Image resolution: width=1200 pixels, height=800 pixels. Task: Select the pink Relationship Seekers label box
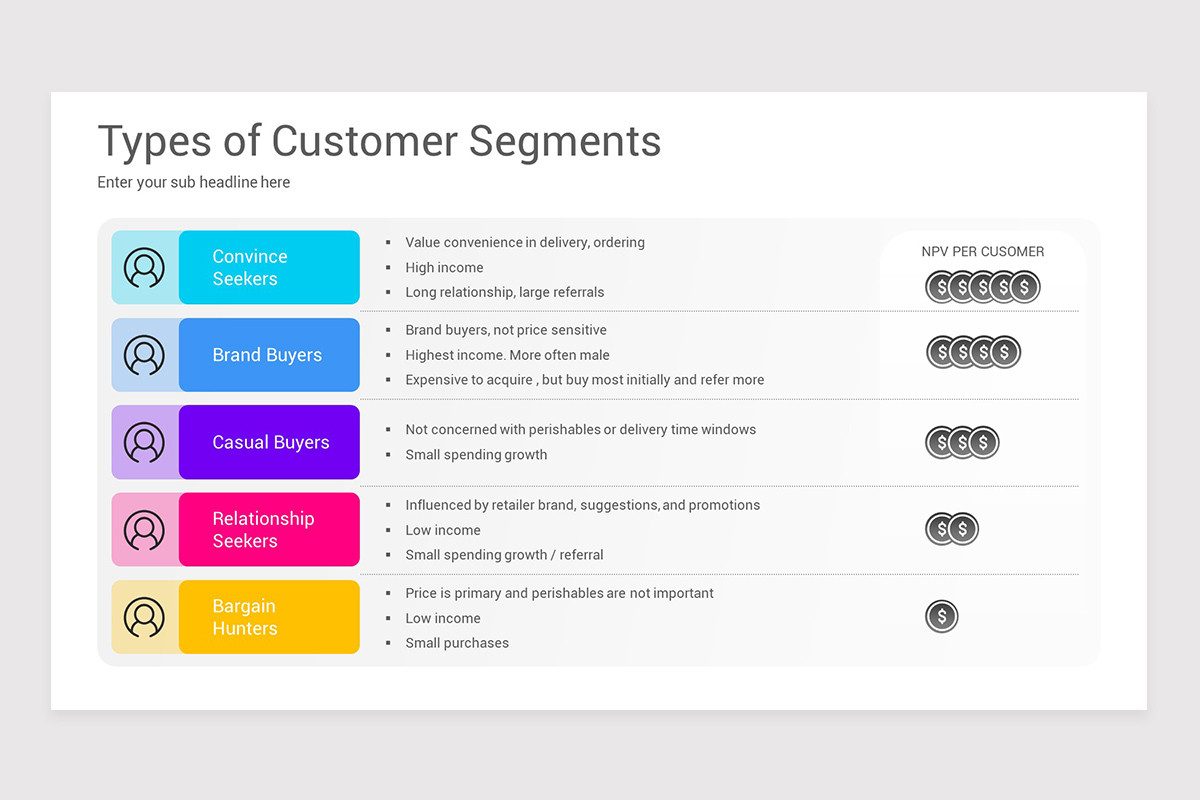click(269, 530)
